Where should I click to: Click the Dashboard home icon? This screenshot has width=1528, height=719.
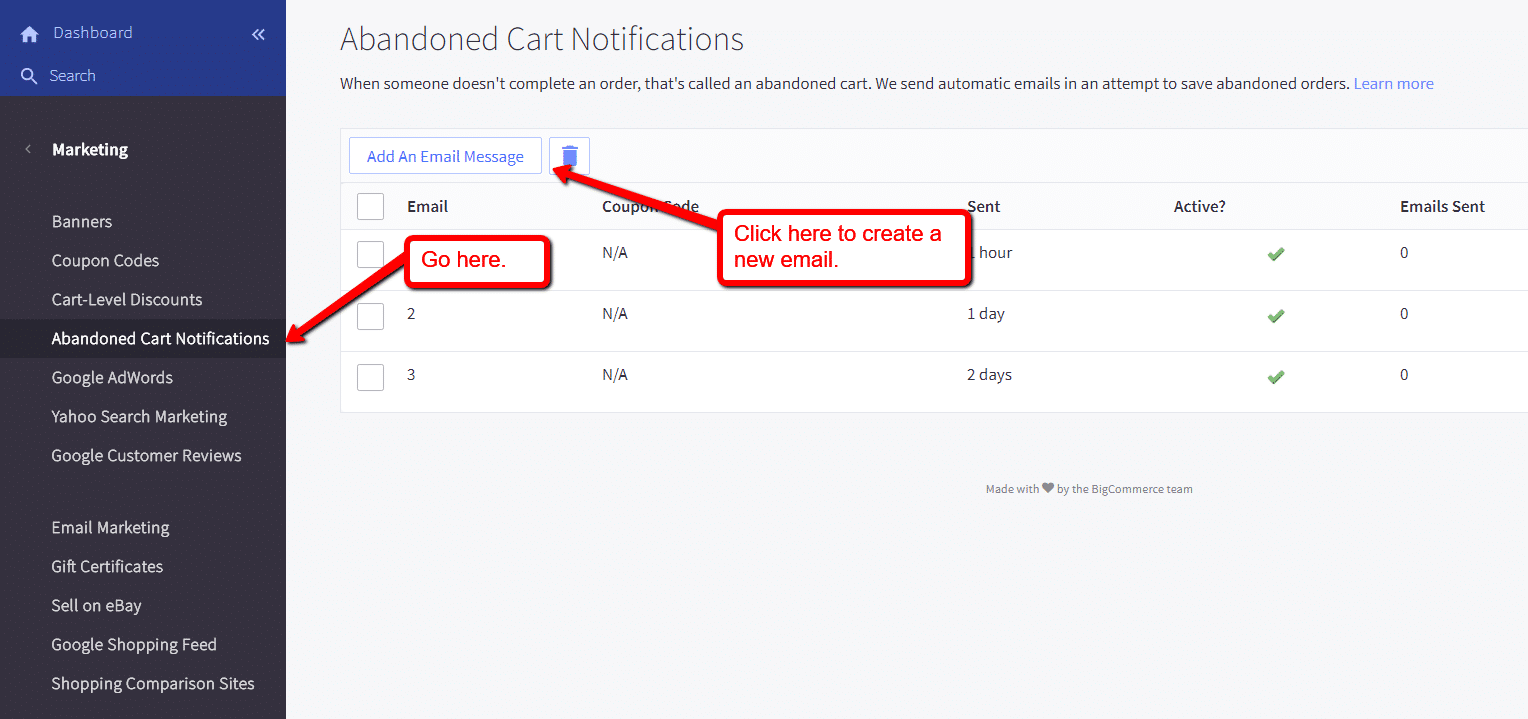[29, 34]
